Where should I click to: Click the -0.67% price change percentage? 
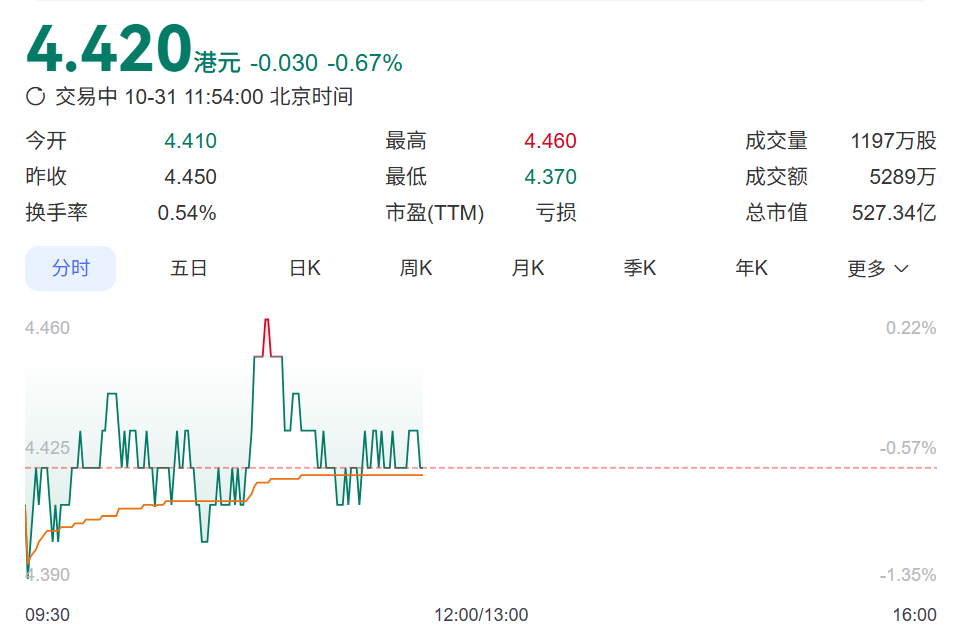click(x=365, y=63)
